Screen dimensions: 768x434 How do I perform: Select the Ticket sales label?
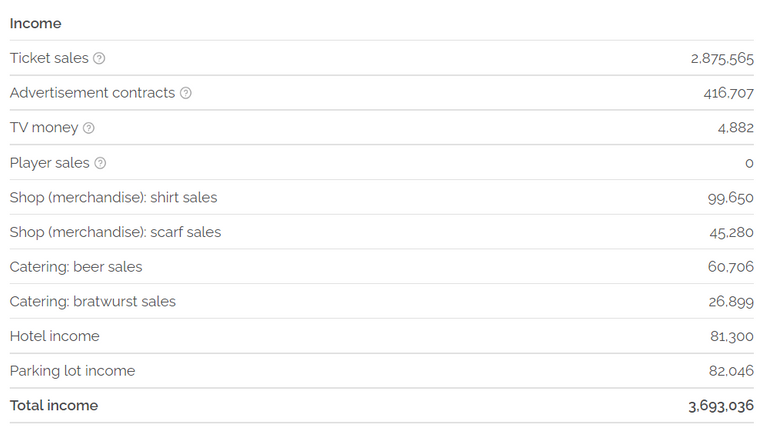coord(49,58)
